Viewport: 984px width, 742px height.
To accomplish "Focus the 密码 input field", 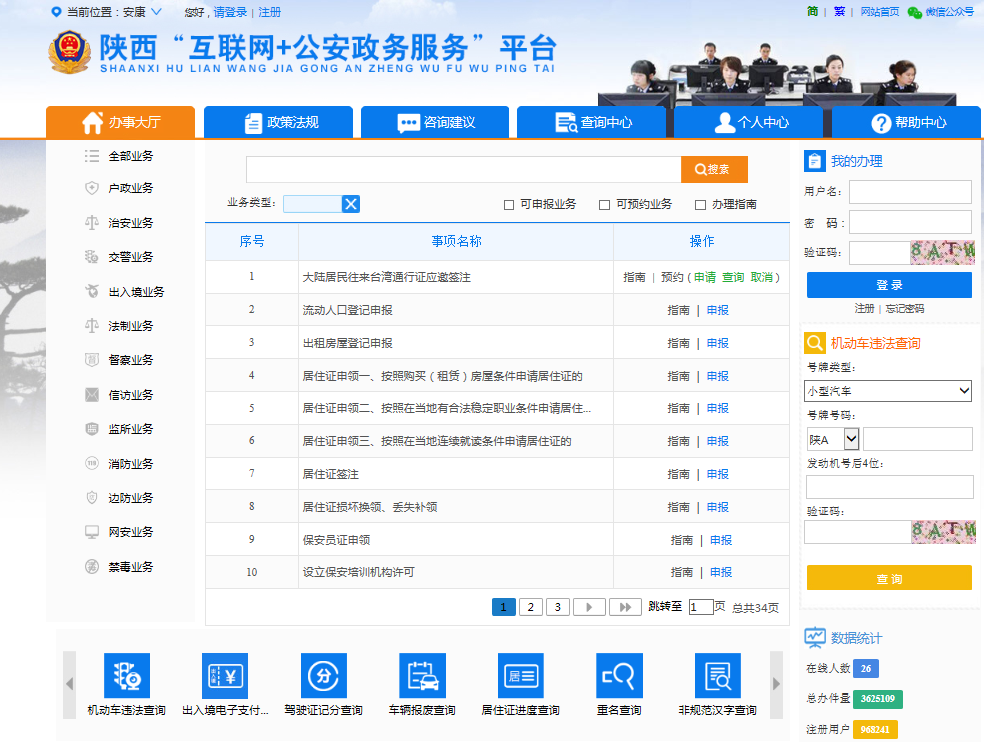I will coord(910,222).
